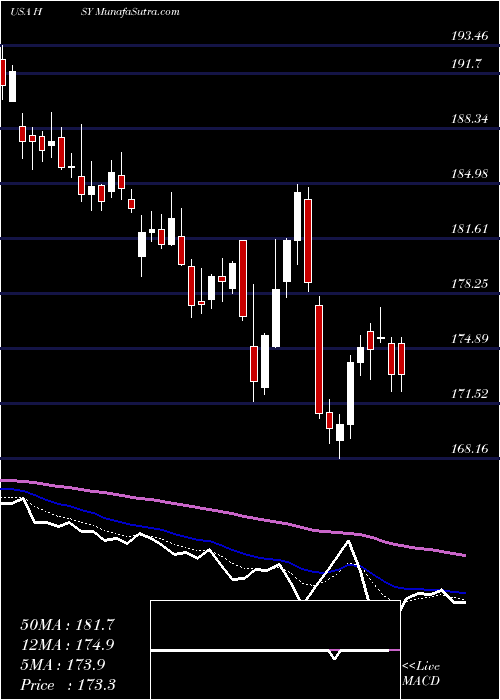Click the 188.34 price level label

470,119
